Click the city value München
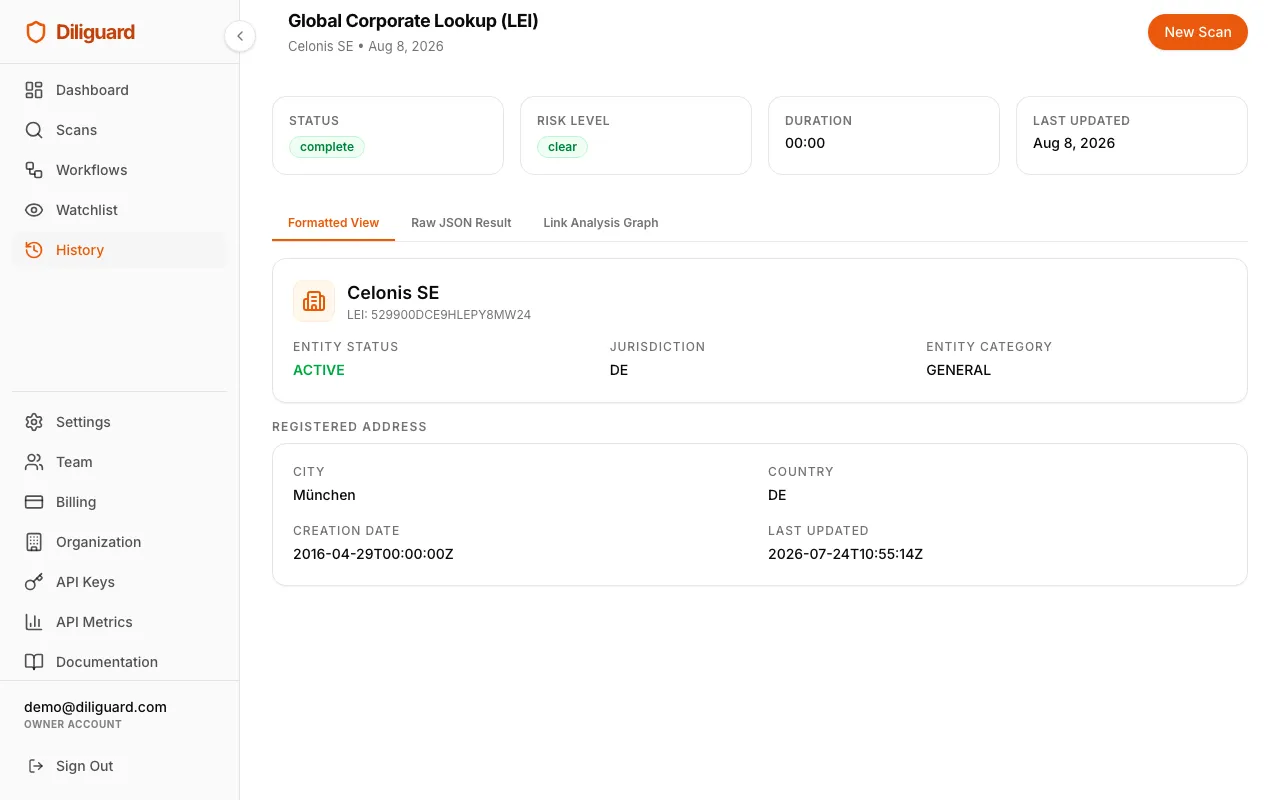Viewport: 1280px width, 800px height. [324, 495]
